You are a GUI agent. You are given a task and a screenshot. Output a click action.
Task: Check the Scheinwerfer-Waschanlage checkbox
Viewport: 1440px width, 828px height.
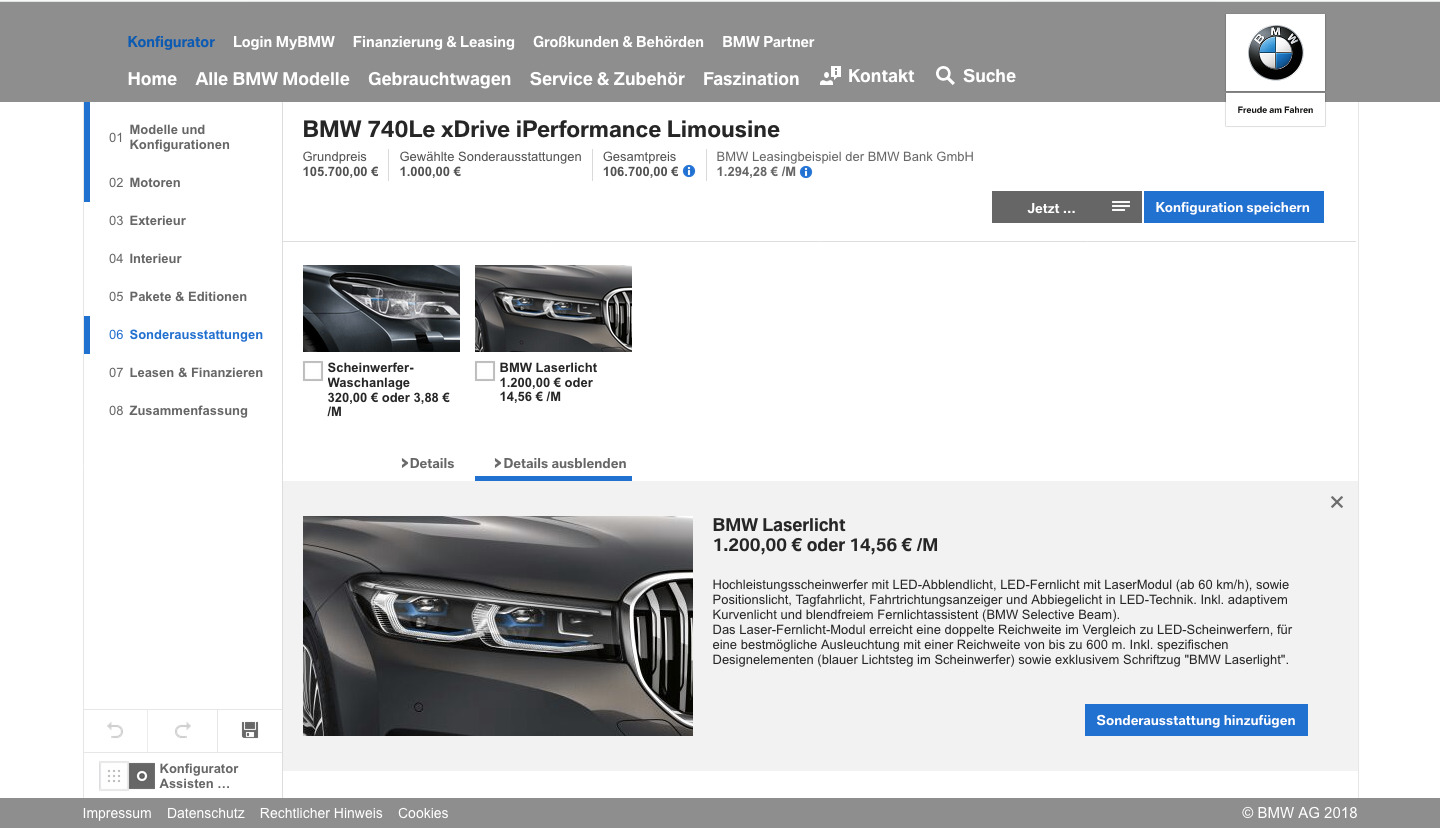click(313, 371)
